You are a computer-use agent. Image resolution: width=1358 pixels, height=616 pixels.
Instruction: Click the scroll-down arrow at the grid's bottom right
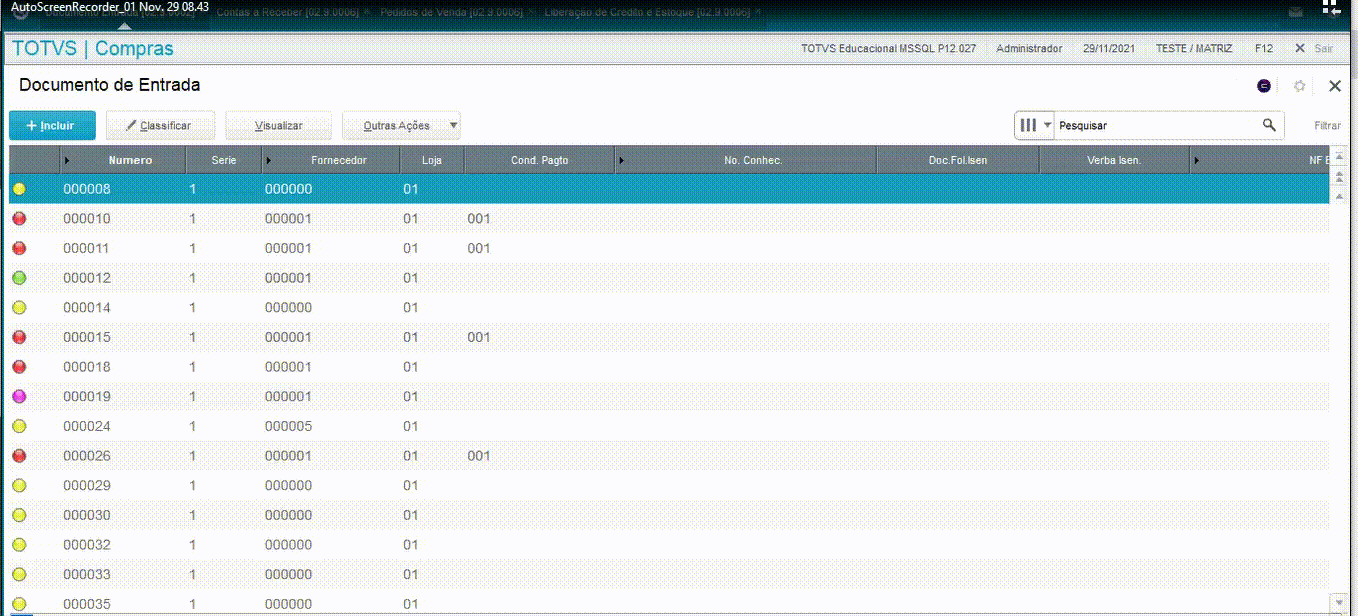(1339, 601)
